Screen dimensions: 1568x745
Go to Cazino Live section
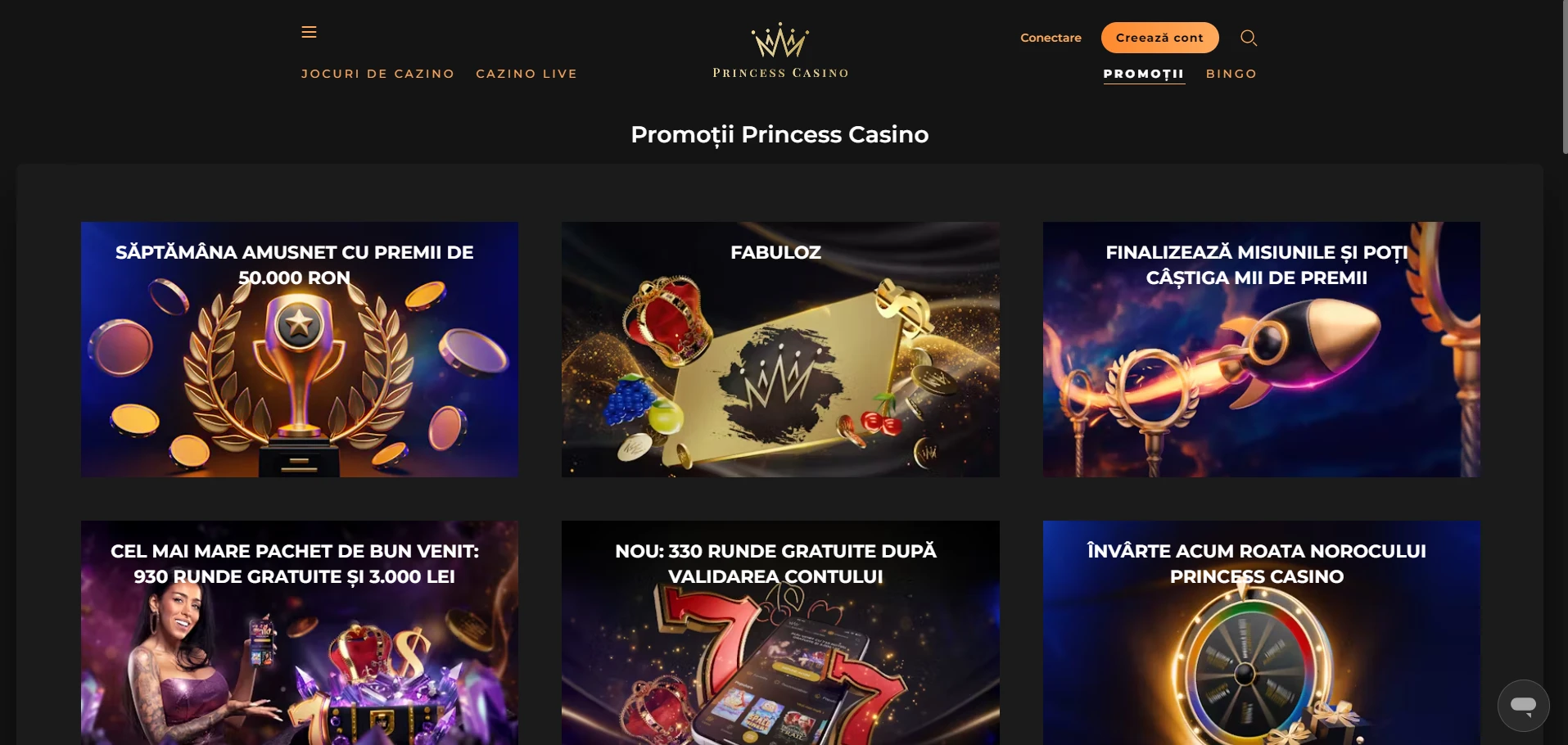pyautogui.click(x=526, y=74)
